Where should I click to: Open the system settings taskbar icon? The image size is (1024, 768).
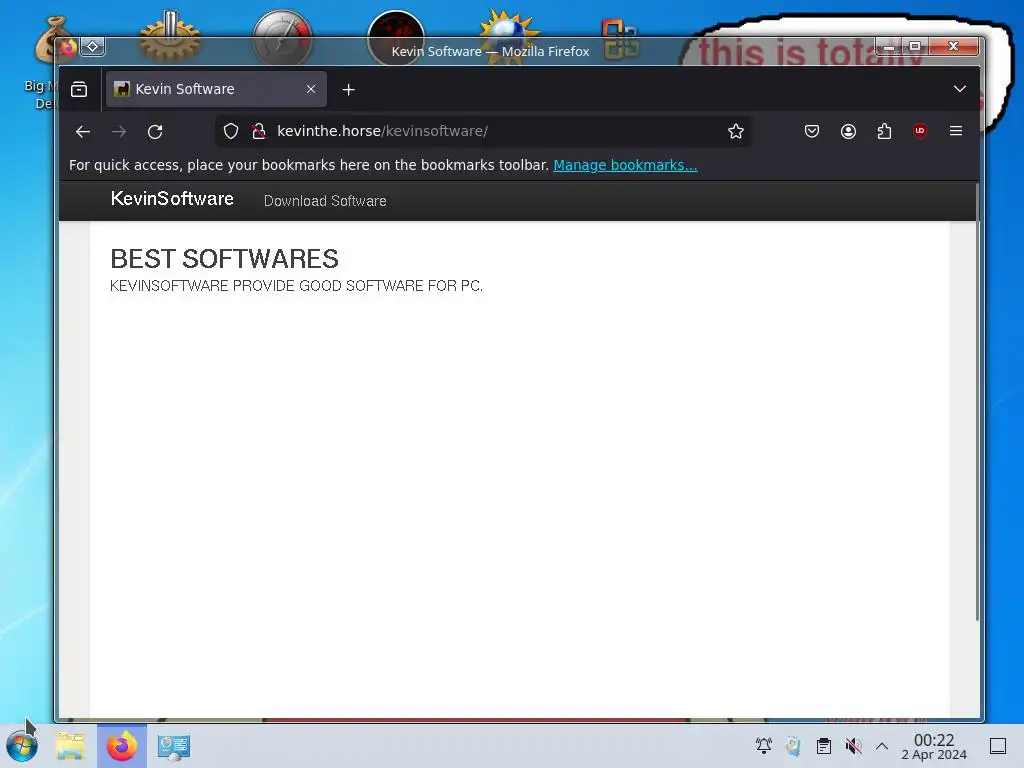174,746
